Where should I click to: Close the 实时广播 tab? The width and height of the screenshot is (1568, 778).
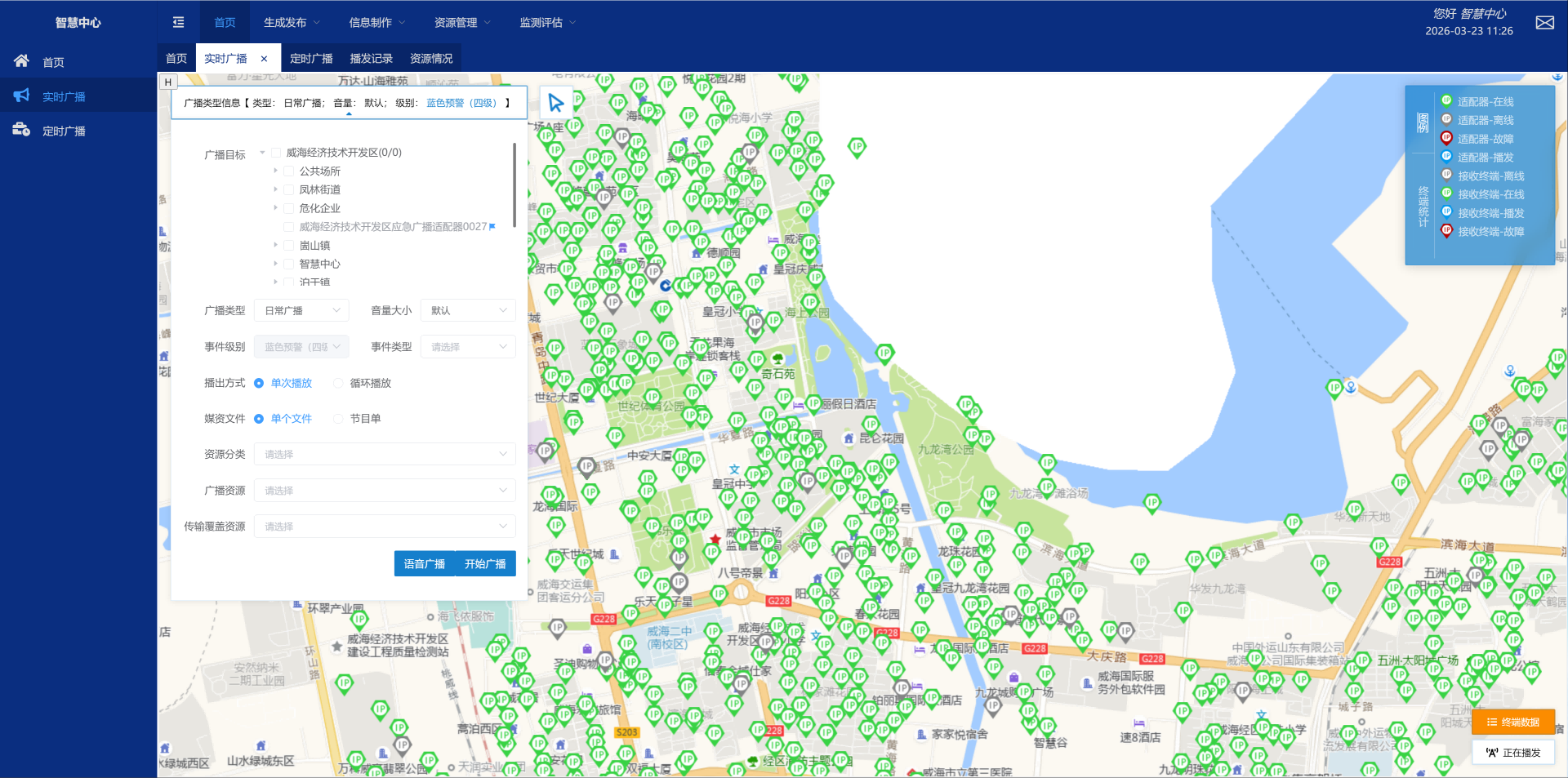(264, 59)
